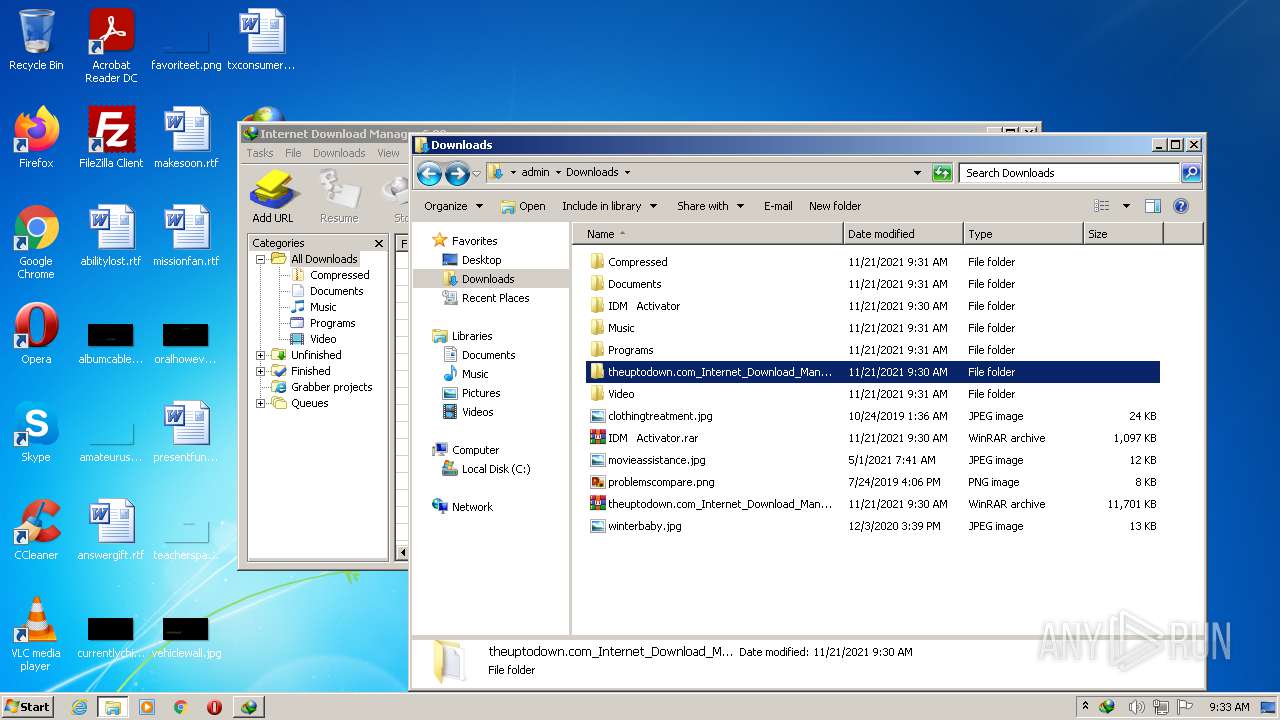Click IDM icon in the taskbar
Image resolution: width=1280 pixels, height=720 pixels.
pyautogui.click(x=248, y=707)
